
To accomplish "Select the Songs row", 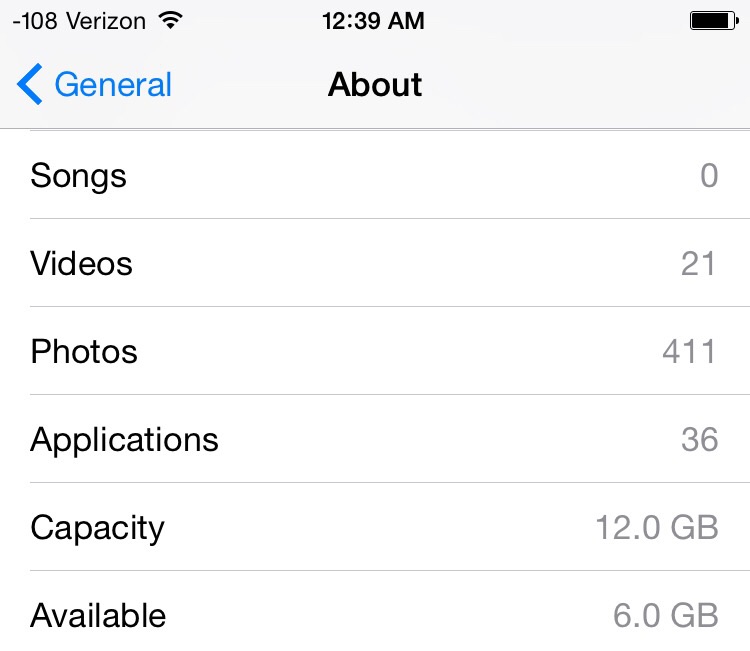I will pyautogui.click(x=375, y=175).
